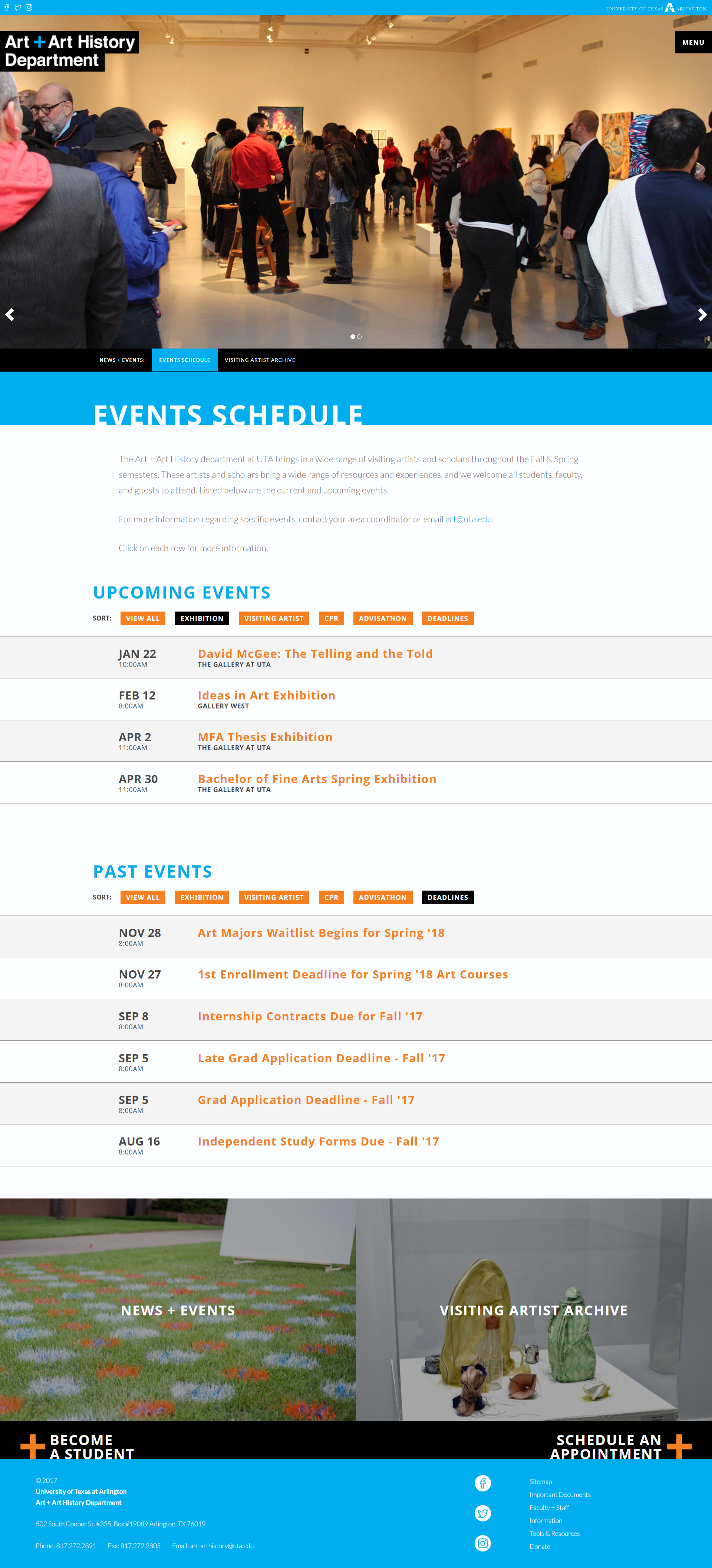Click the top-left Instagram icon
Viewport: 712px width, 1568px height.
click(x=29, y=8)
